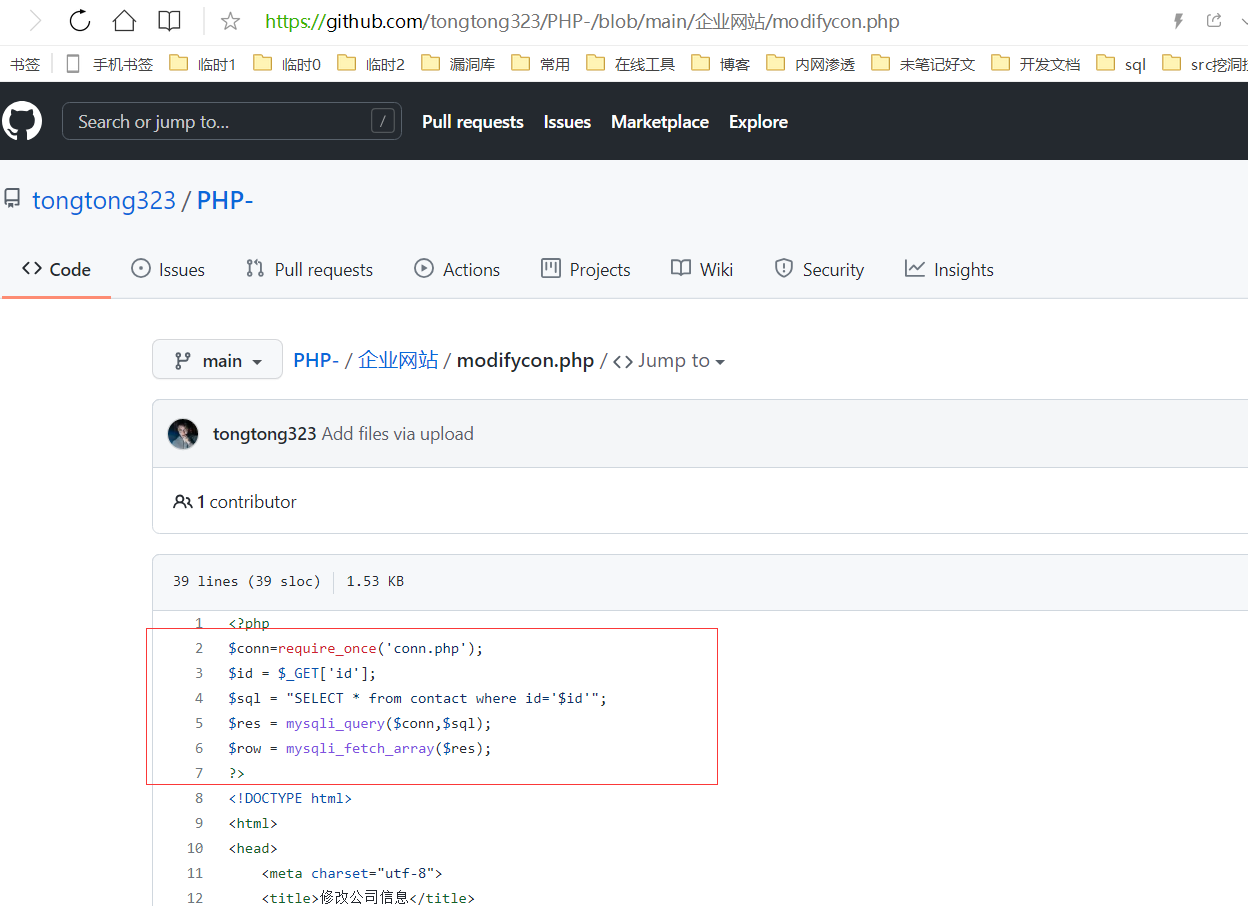
Task: Open the 手机书签 bookmark
Action: pos(111,64)
